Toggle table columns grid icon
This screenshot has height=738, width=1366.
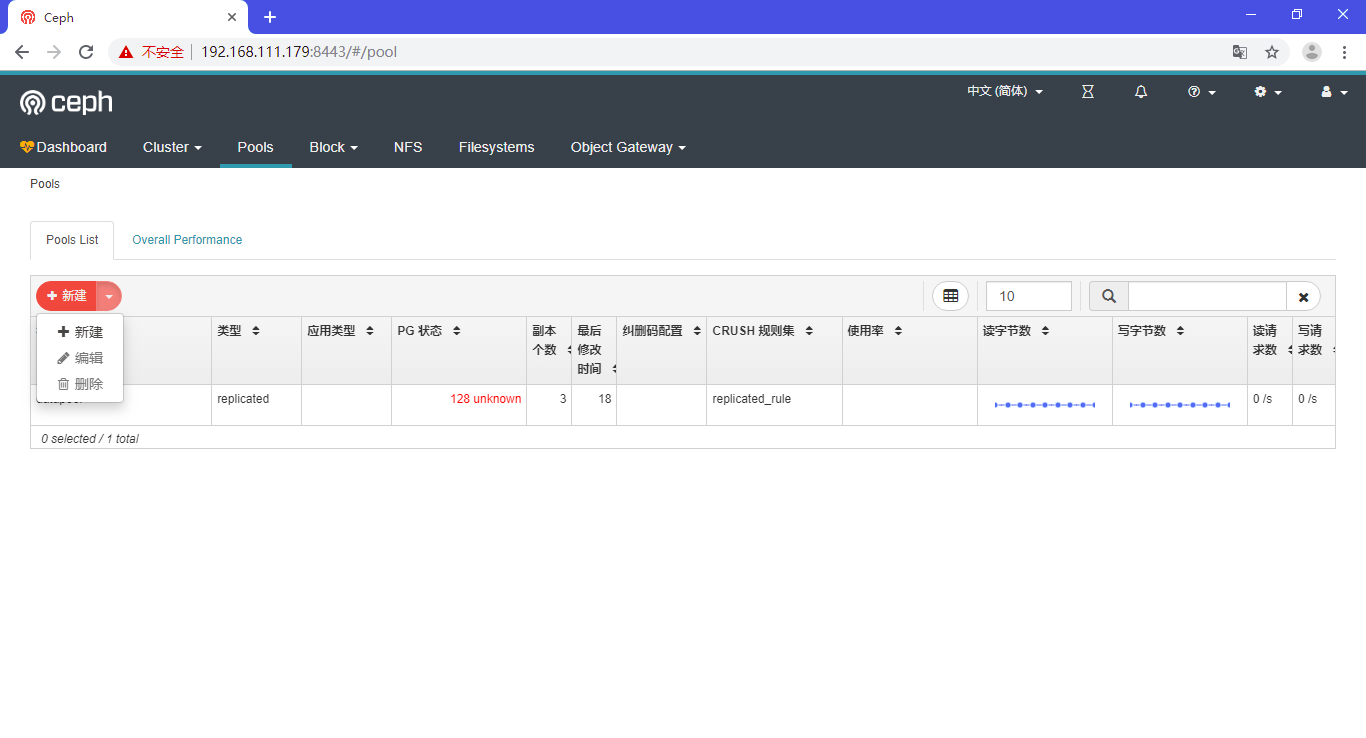coord(950,296)
